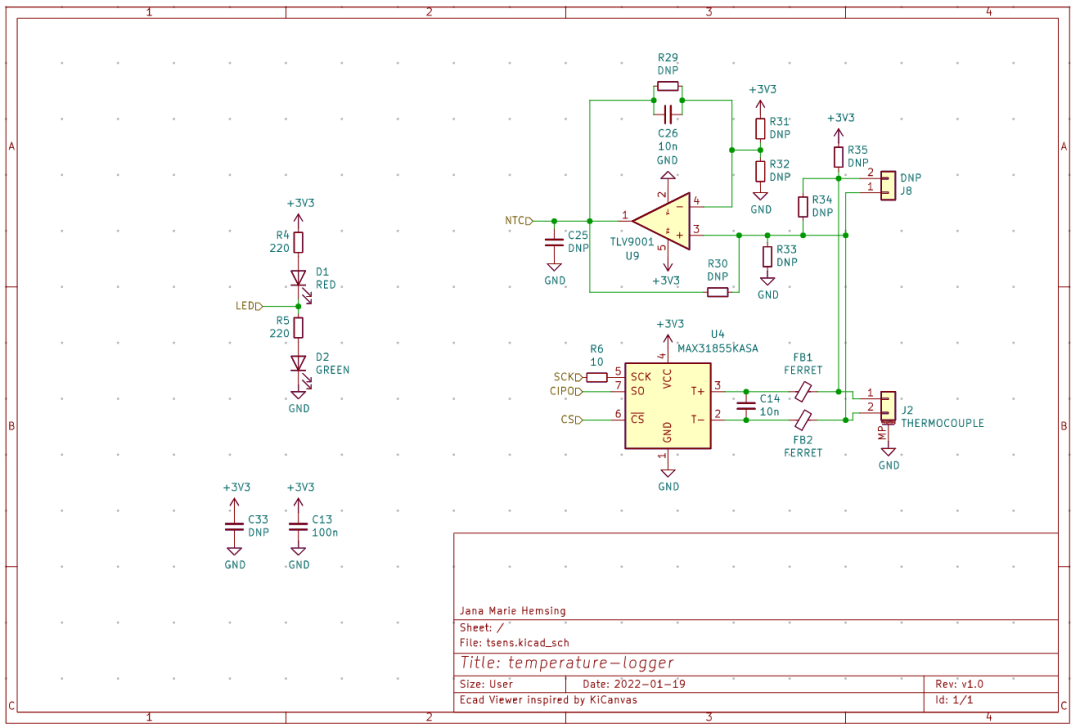Click resistor symbol R6 on the SCK line
1080x728 pixels.
(x=596, y=377)
